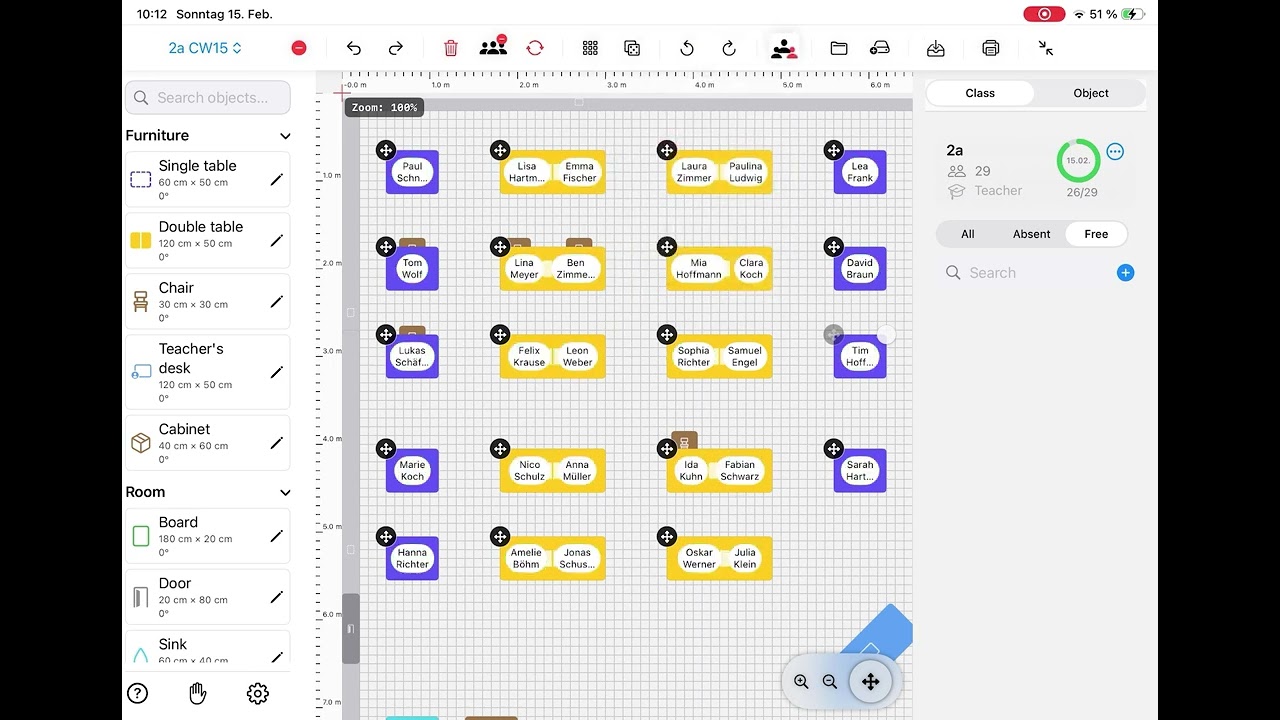Image resolution: width=1280 pixels, height=720 pixels.
Task: Click the hand pan tool icon
Action: (x=198, y=693)
